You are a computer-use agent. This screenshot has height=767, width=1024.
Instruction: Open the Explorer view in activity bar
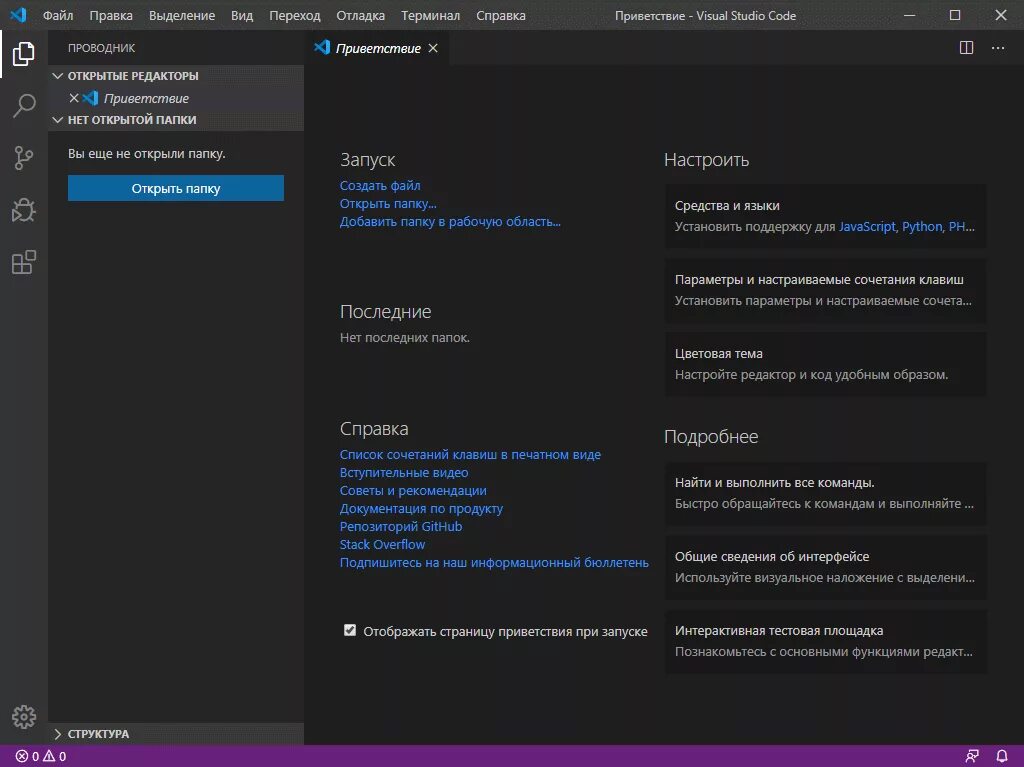pos(24,54)
